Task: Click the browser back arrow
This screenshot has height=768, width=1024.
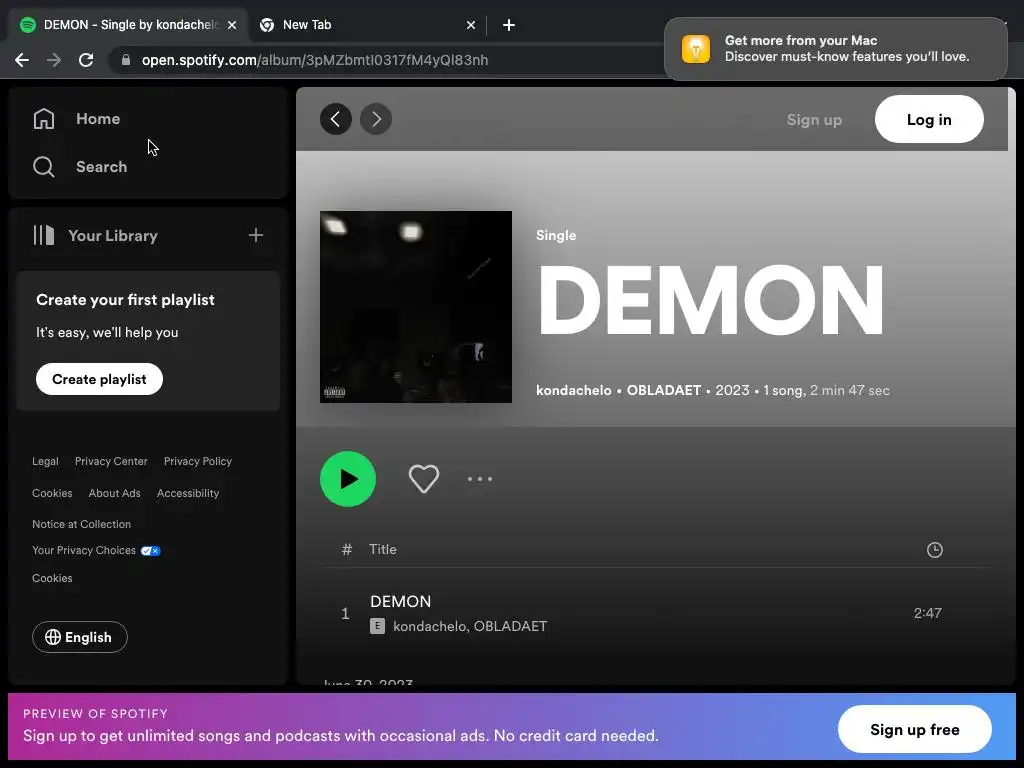Action: pyautogui.click(x=22, y=60)
